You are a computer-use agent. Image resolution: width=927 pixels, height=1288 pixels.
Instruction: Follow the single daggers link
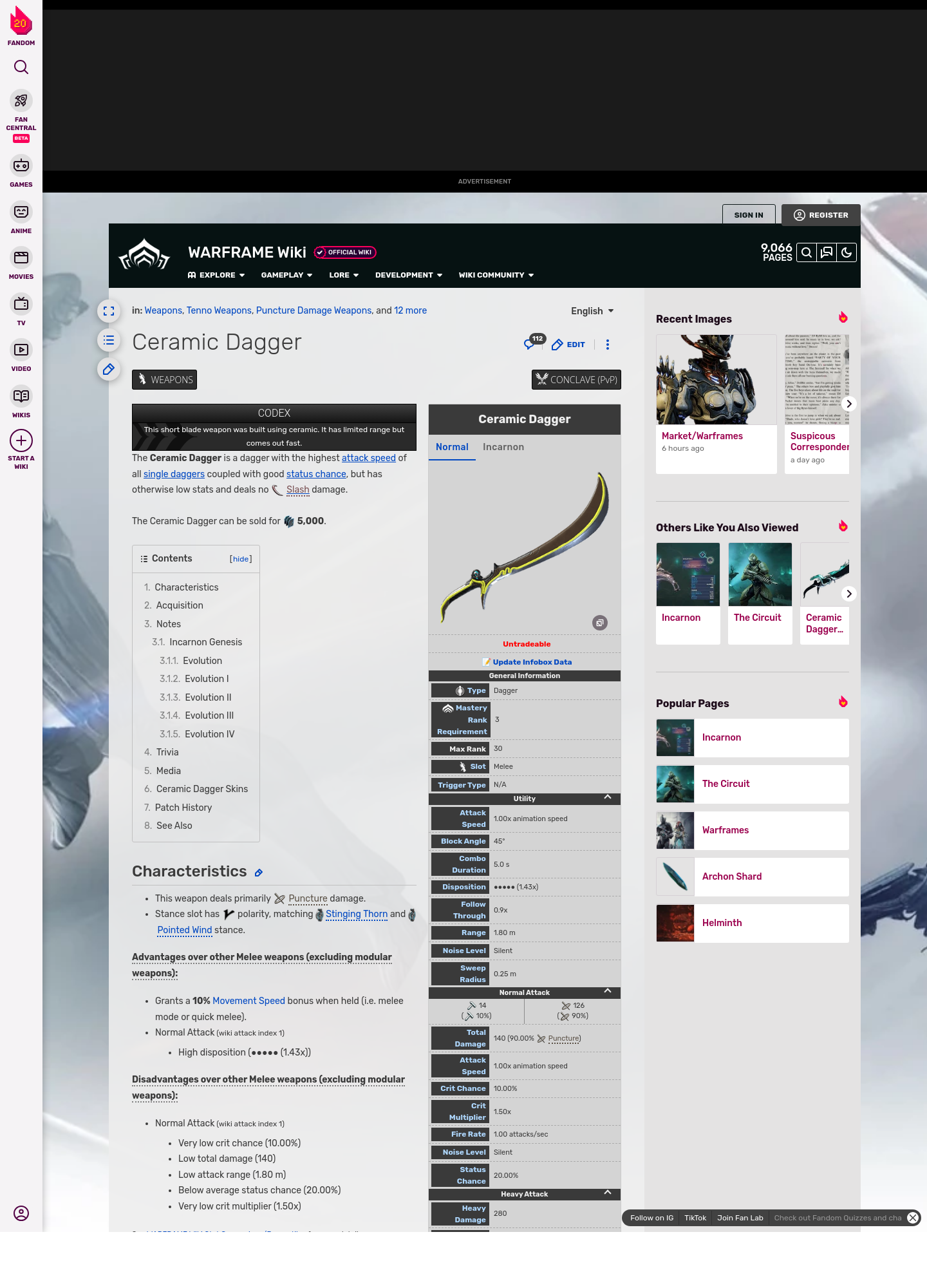tap(174, 474)
